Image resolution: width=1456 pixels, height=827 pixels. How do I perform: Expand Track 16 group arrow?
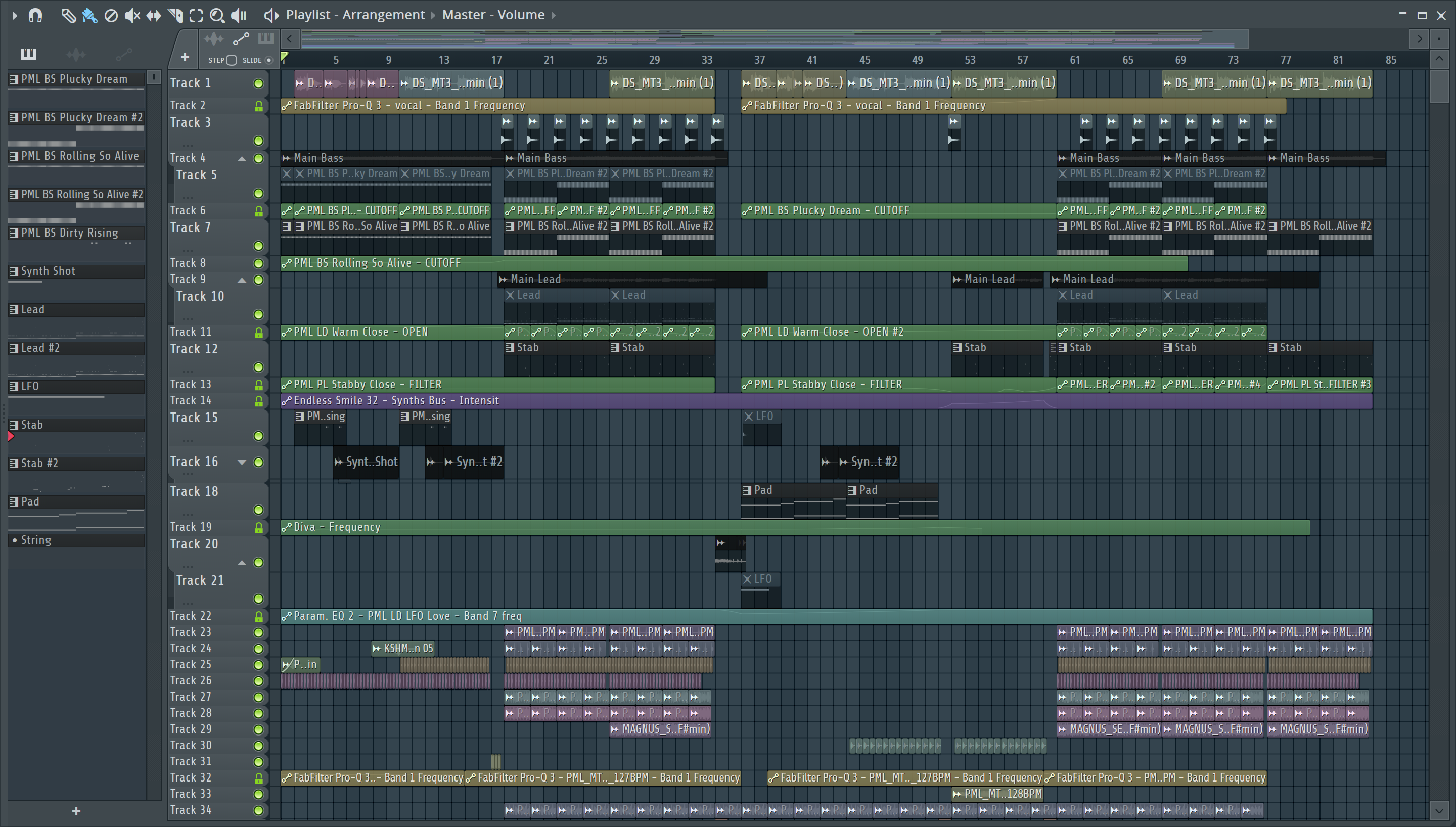[242, 462]
